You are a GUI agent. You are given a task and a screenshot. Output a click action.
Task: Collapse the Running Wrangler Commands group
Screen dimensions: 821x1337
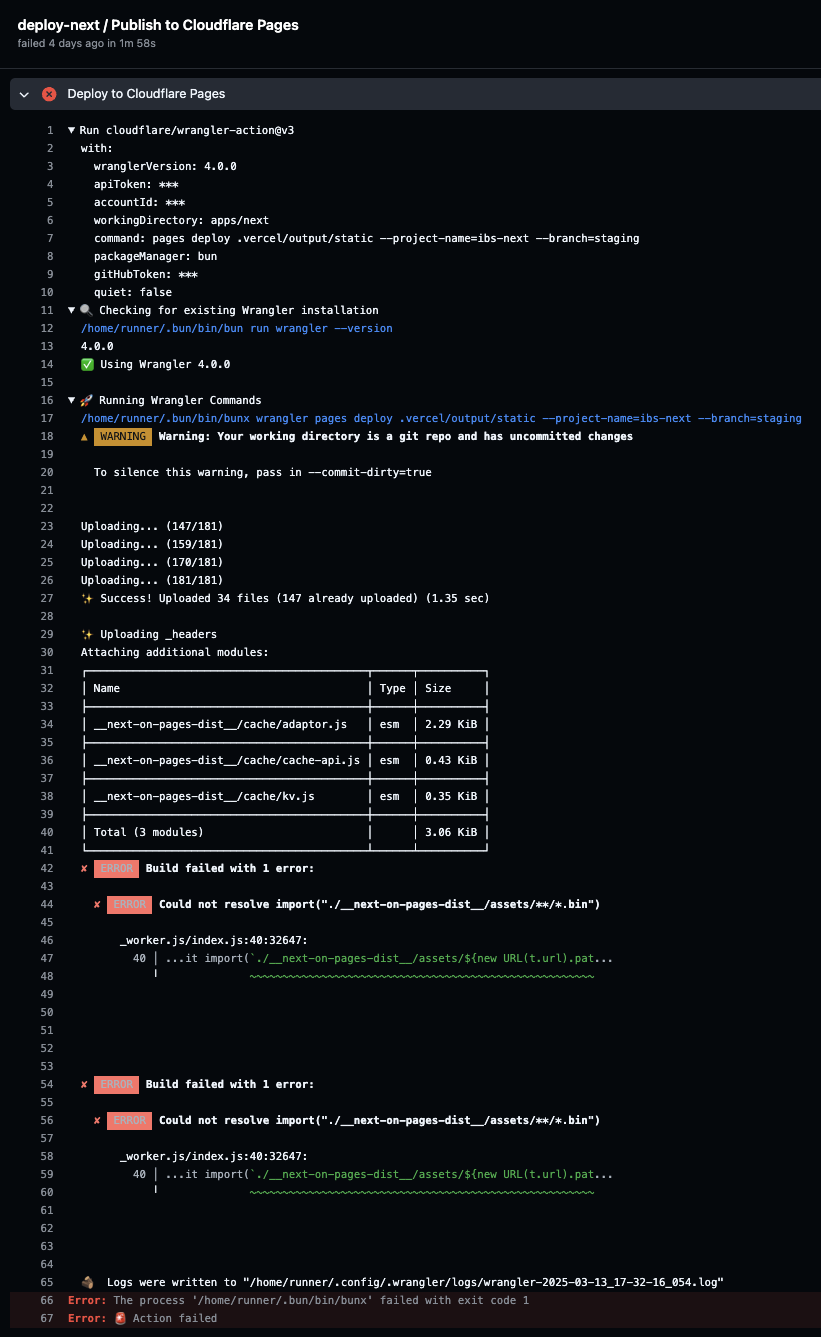(70, 400)
